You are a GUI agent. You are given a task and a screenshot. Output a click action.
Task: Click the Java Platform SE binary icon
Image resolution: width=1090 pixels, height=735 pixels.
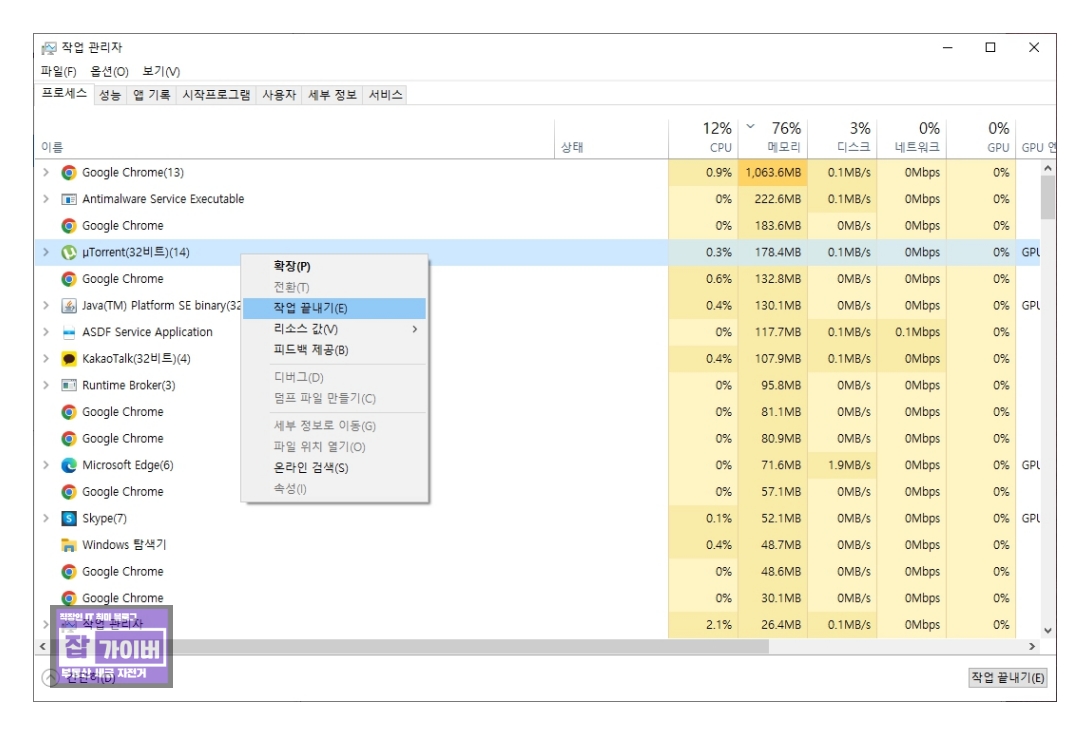pos(69,305)
